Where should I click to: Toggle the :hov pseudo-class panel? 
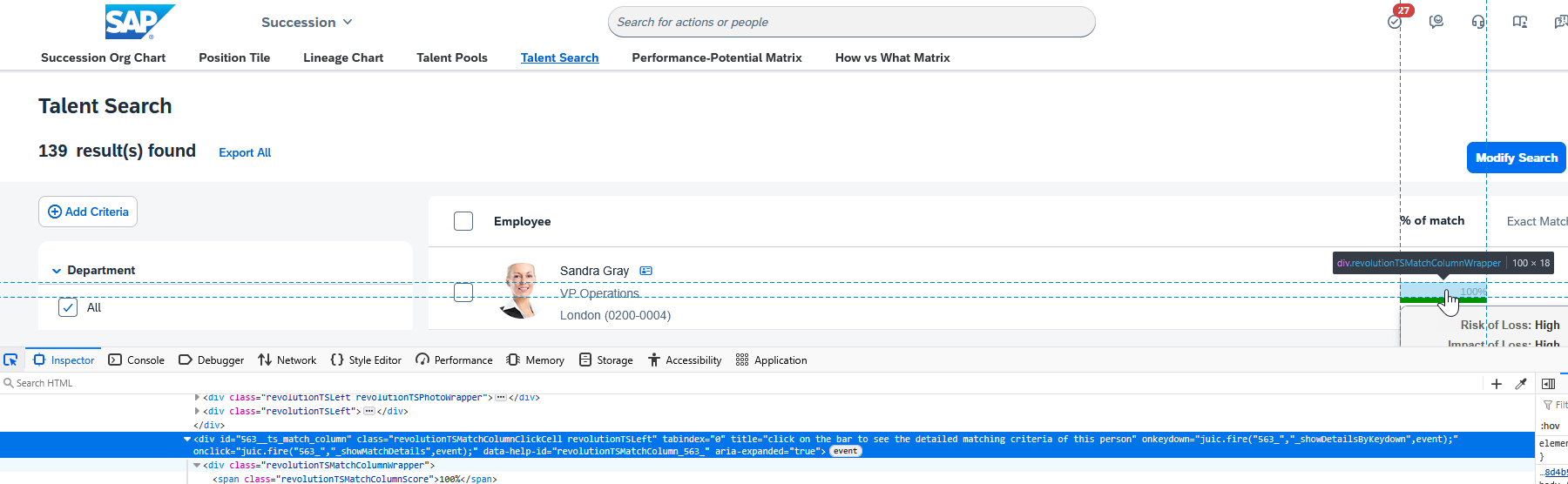[x=1551, y=426]
